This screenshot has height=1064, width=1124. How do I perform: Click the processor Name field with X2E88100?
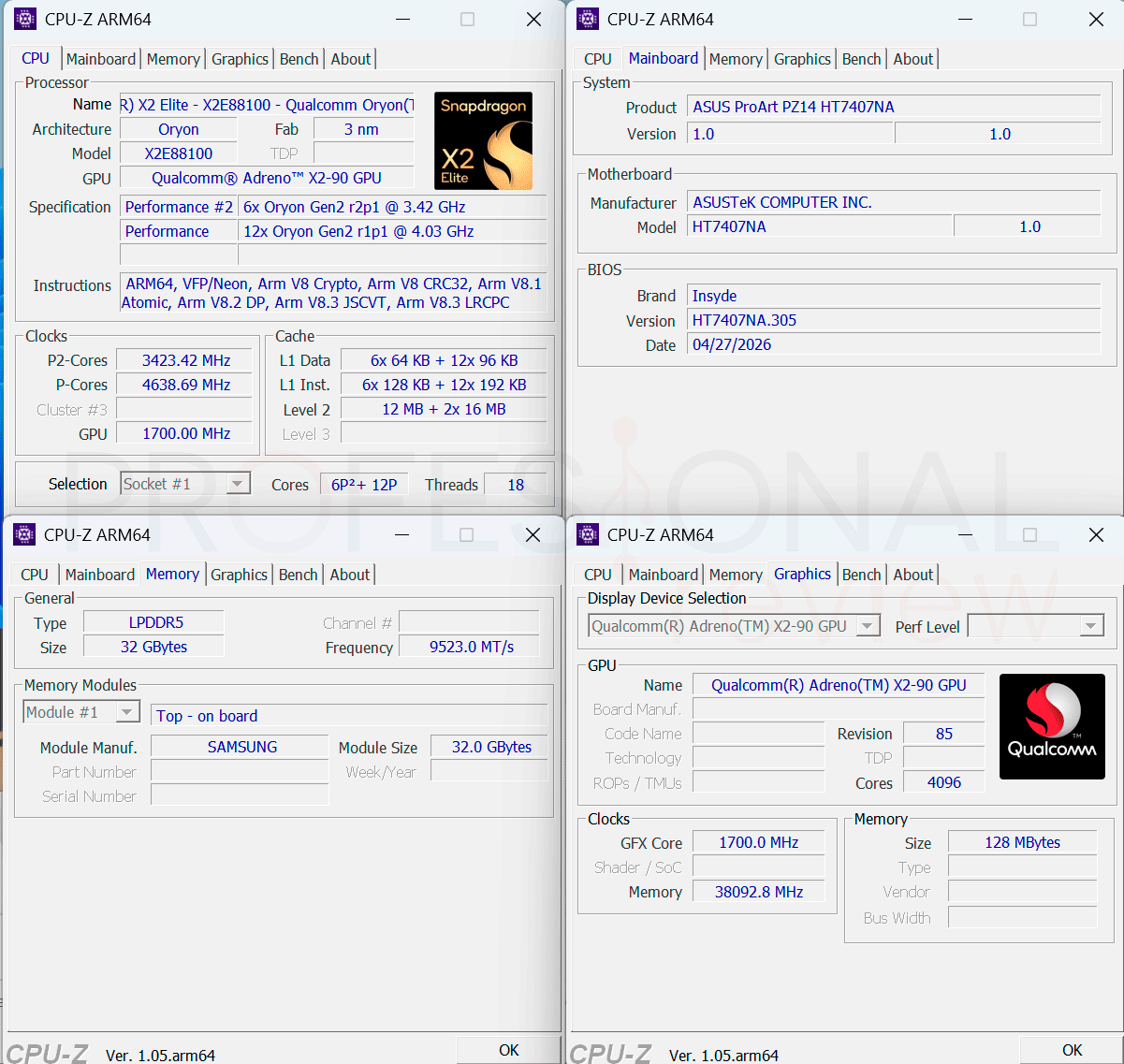(x=267, y=105)
